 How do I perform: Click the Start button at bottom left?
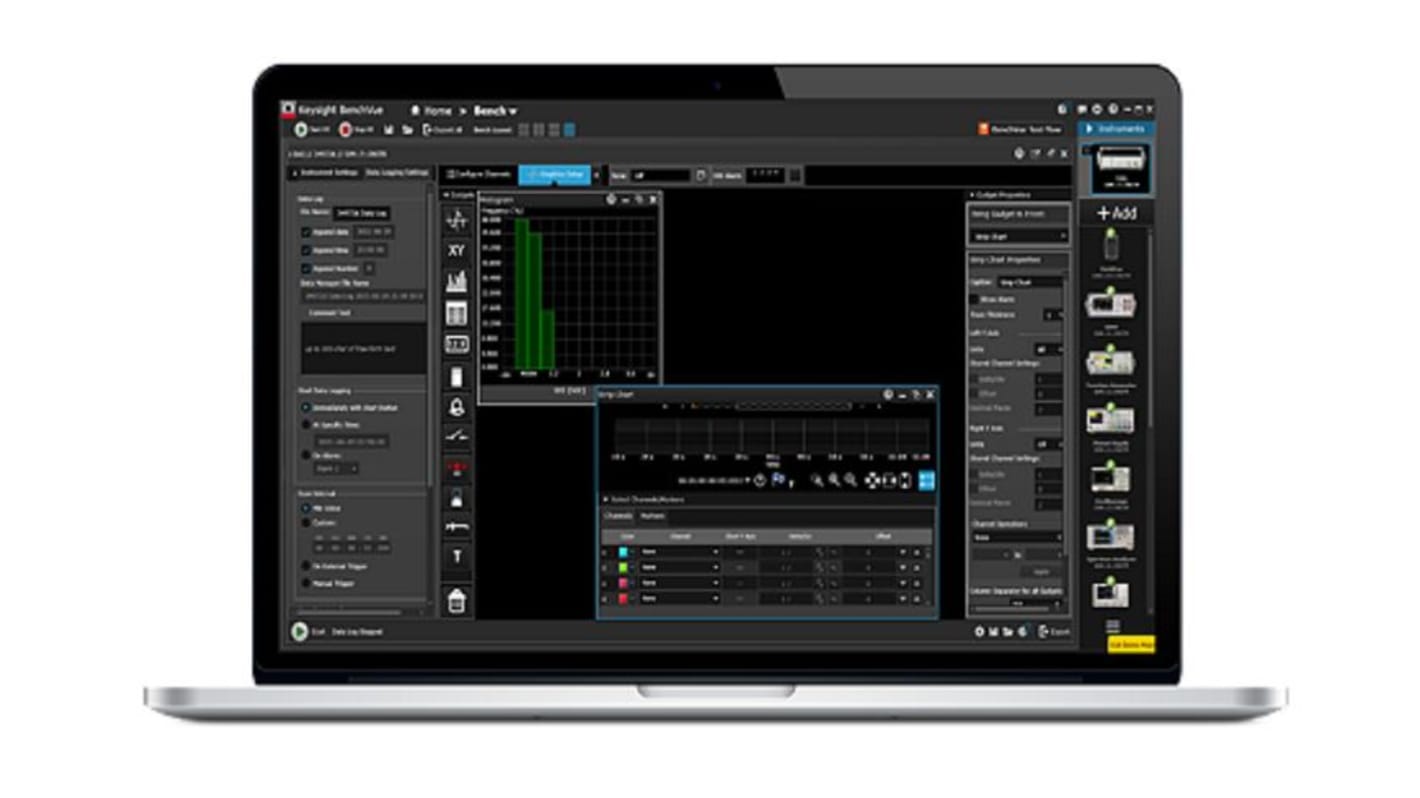click(298, 631)
